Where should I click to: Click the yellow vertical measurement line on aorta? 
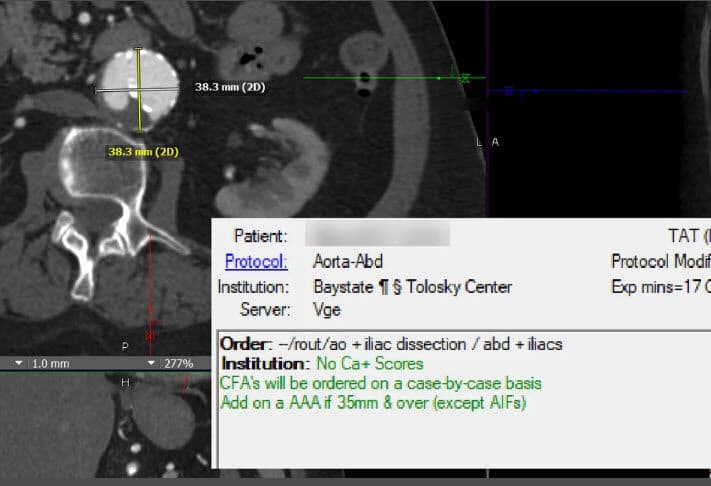coord(139,90)
